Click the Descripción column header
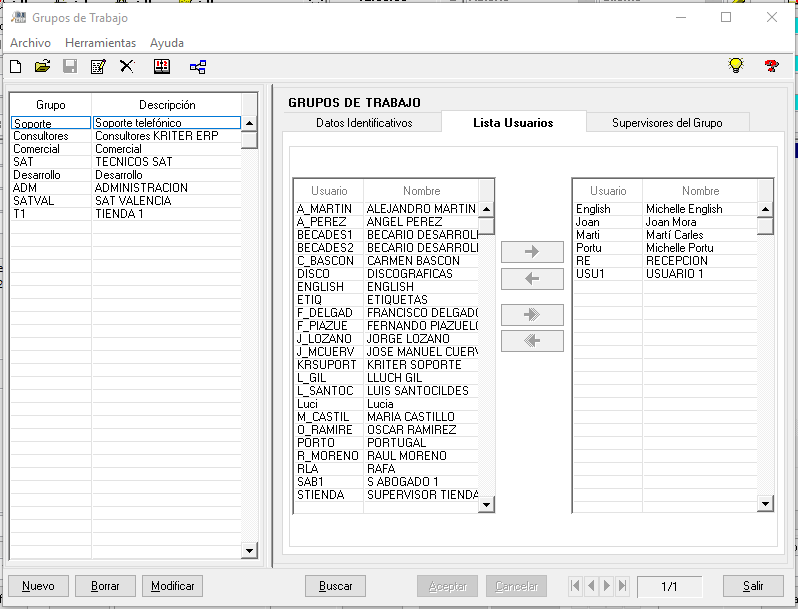The height and width of the screenshot is (609, 798). [167, 105]
